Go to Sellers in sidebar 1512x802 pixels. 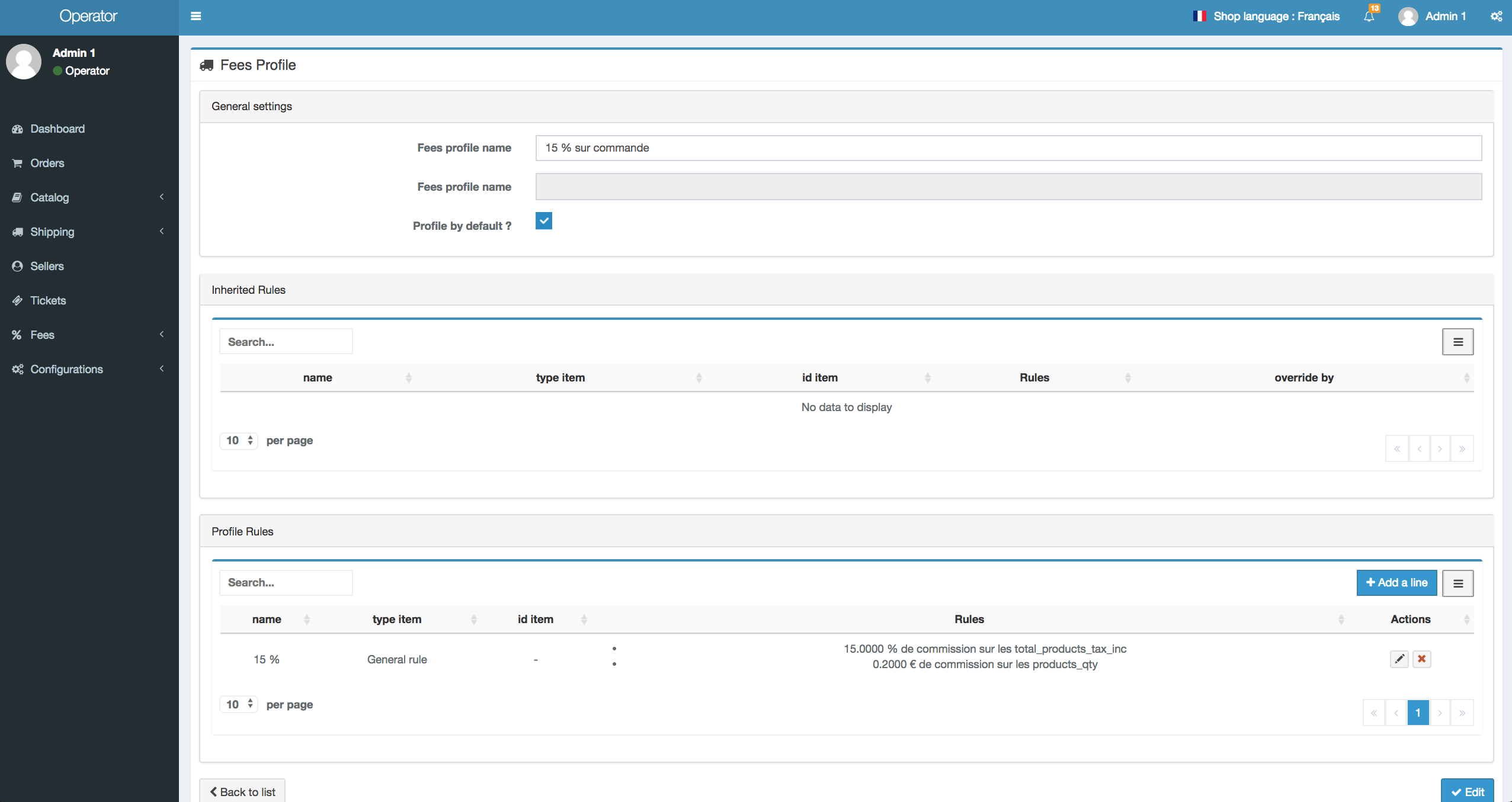(47, 266)
